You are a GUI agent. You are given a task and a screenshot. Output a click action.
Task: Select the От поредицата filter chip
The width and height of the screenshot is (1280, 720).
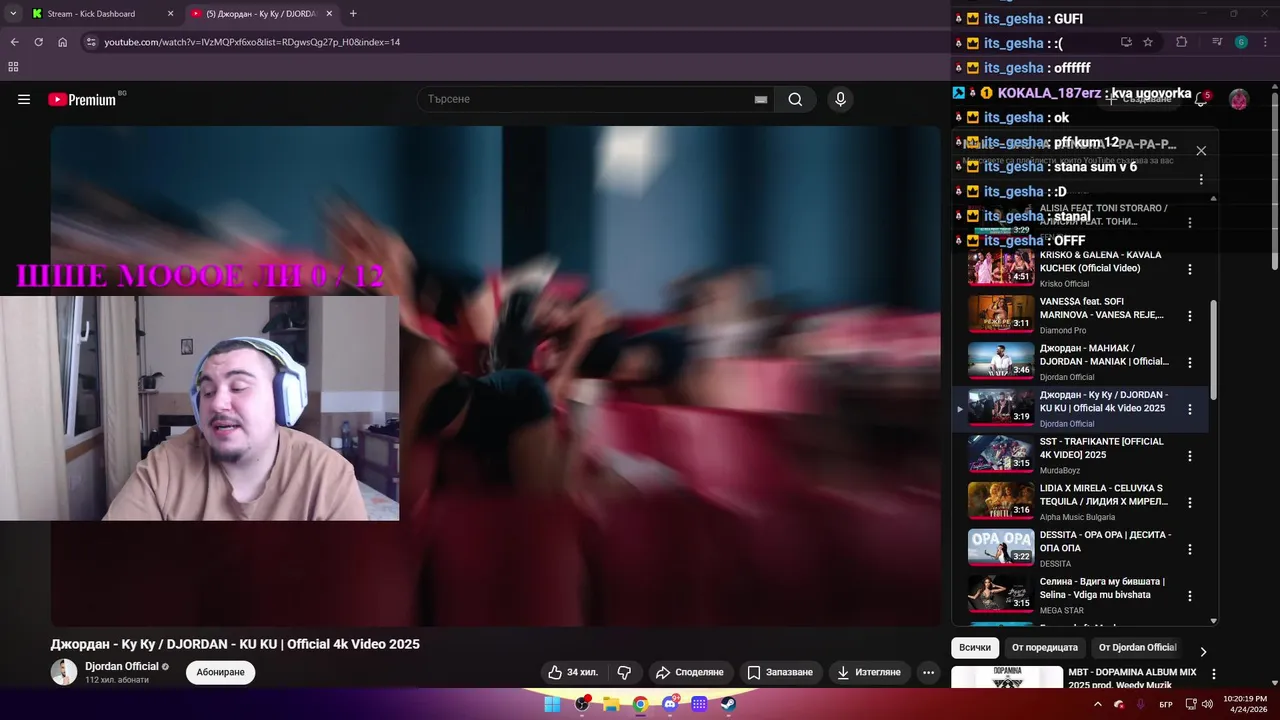pyautogui.click(x=1045, y=647)
